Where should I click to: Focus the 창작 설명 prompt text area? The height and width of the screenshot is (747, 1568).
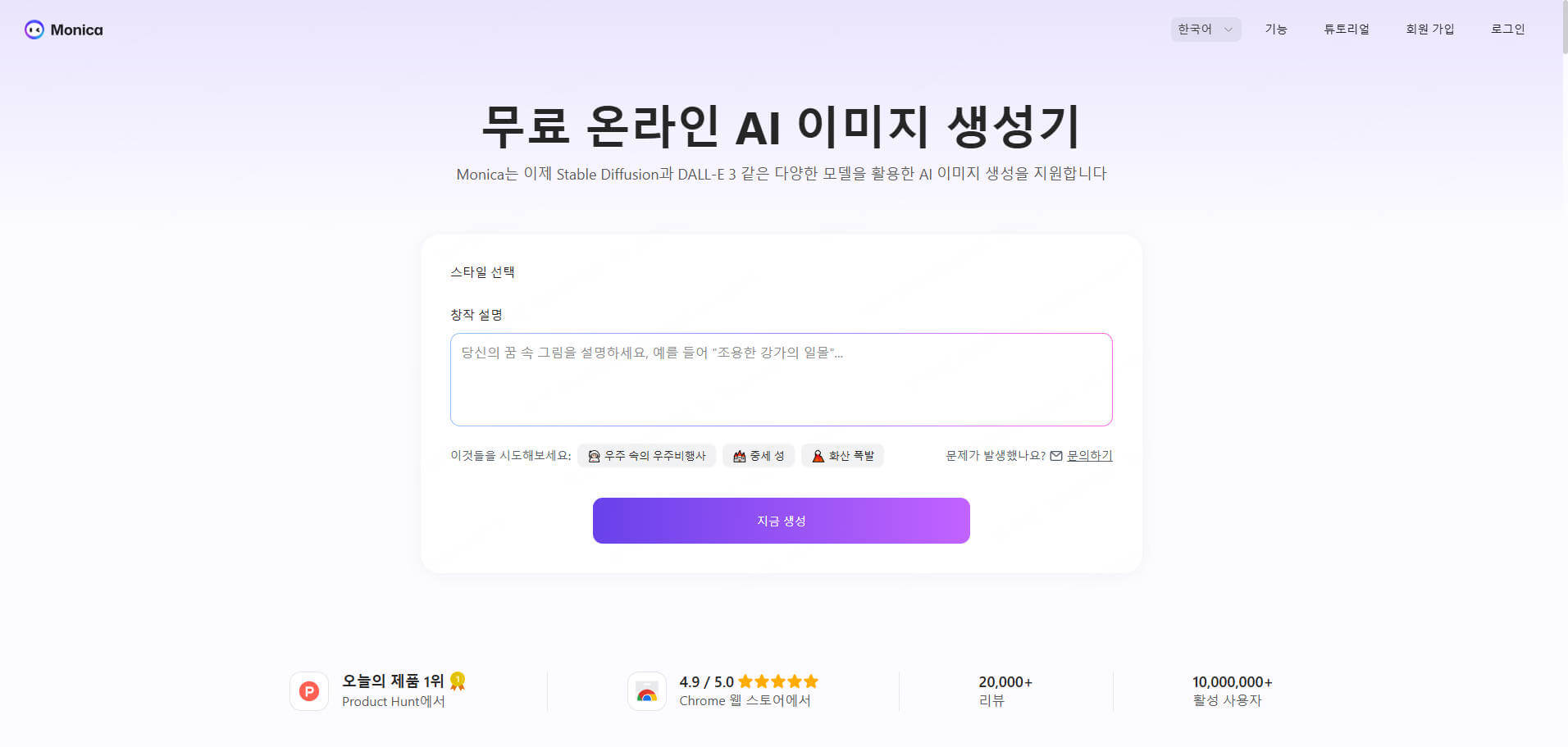click(x=782, y=380)
